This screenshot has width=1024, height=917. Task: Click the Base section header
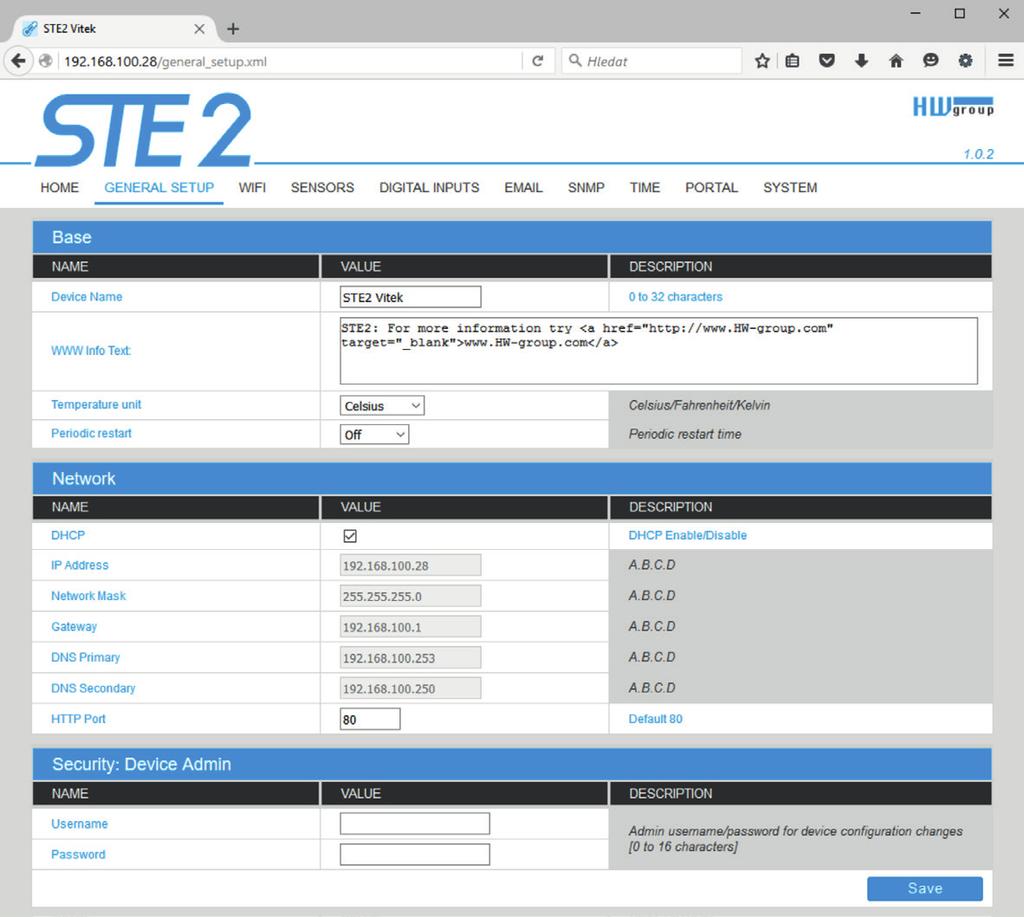coord(512,237)
